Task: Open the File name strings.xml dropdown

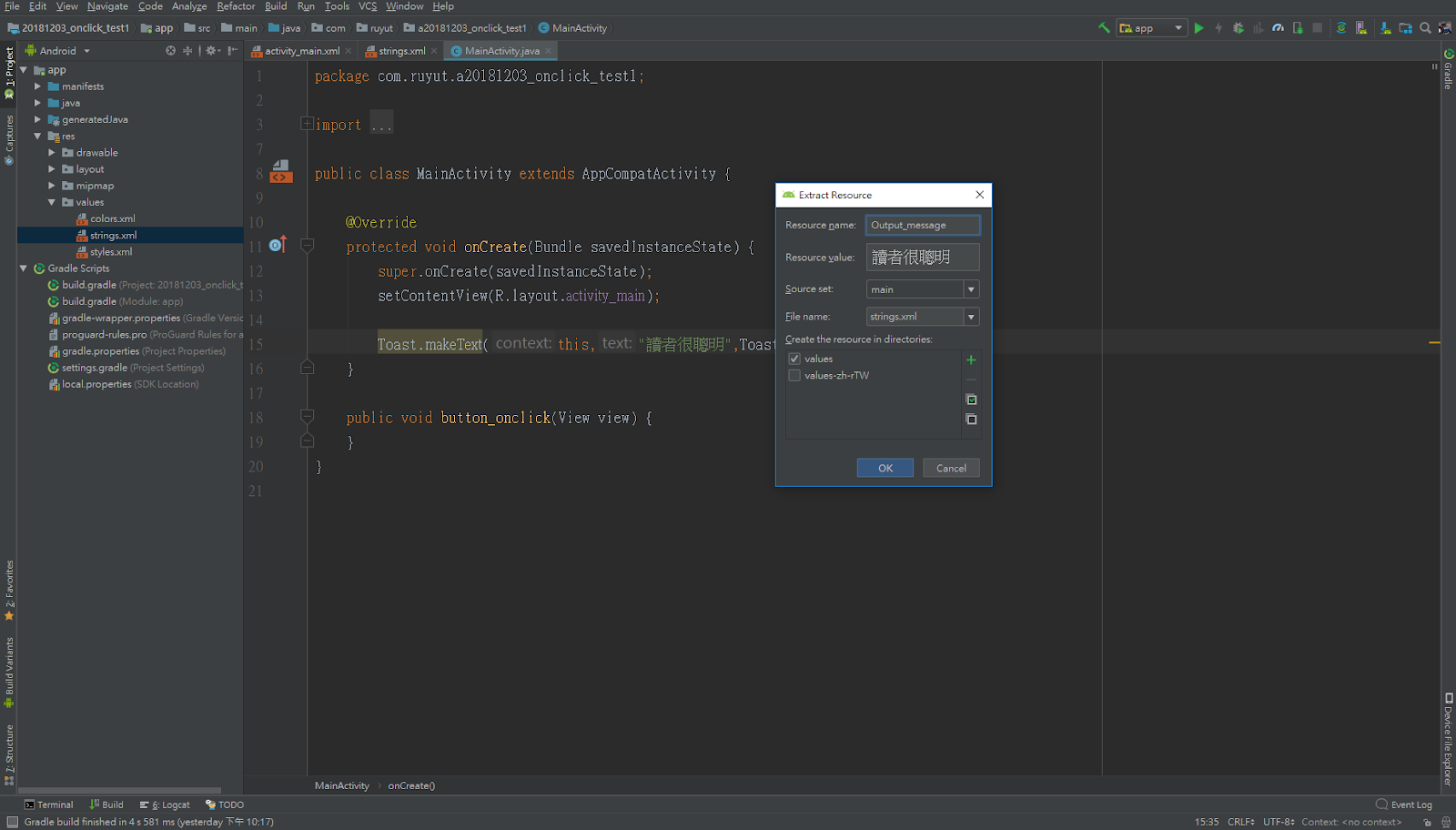Action: [971, 317]
